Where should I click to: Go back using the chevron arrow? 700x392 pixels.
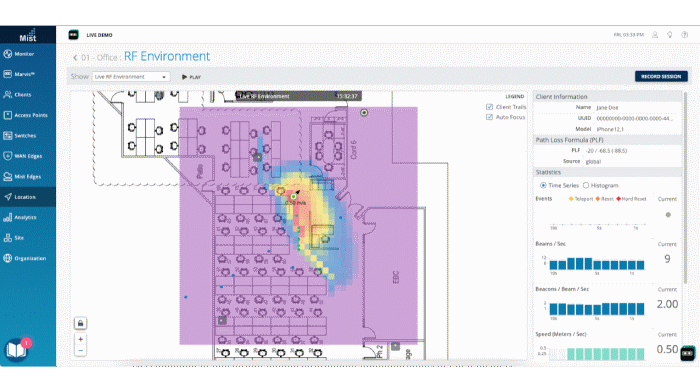pyautogui.click(x=75, y=58)
